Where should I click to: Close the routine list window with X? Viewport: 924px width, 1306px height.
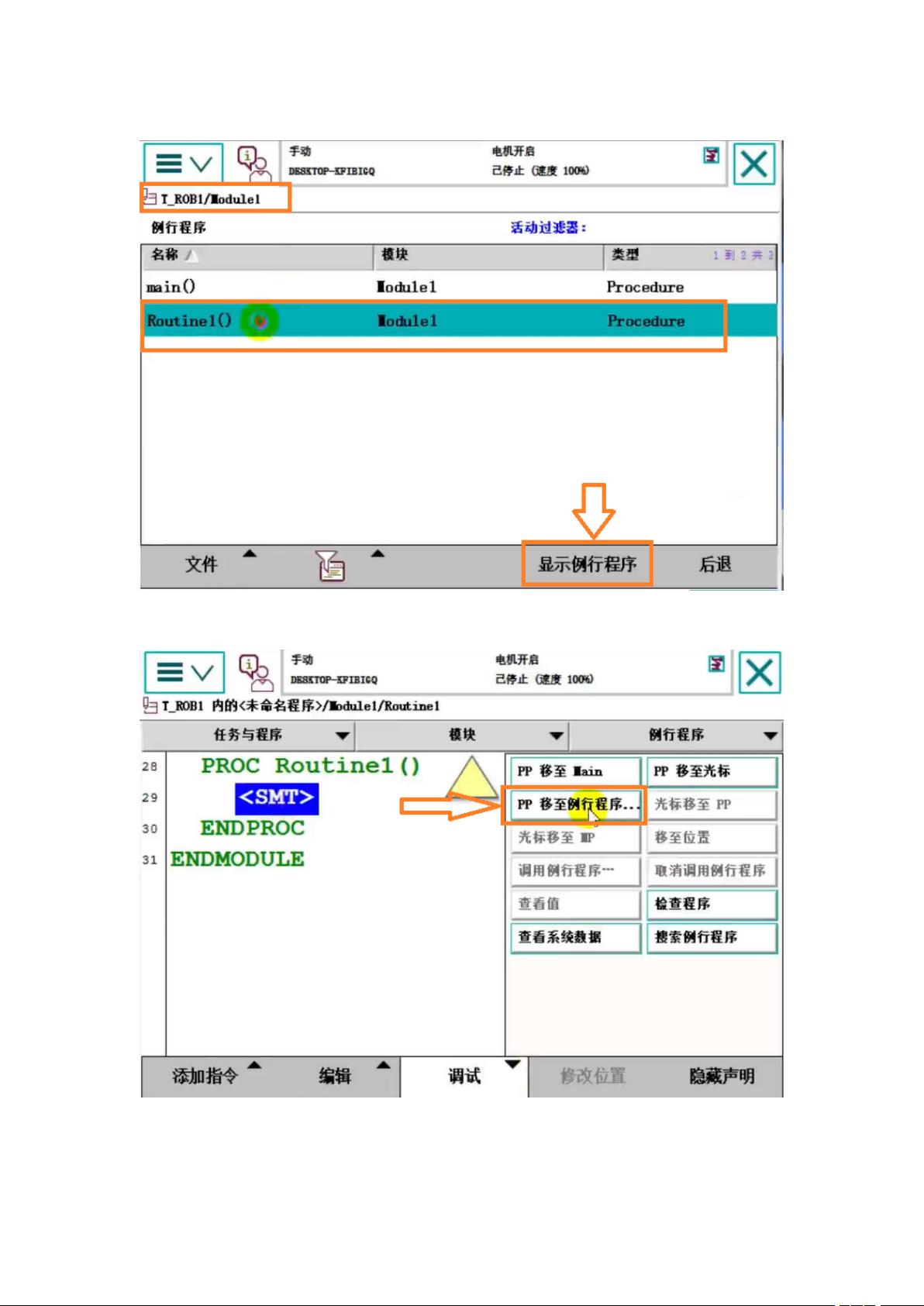coord(754,164)
